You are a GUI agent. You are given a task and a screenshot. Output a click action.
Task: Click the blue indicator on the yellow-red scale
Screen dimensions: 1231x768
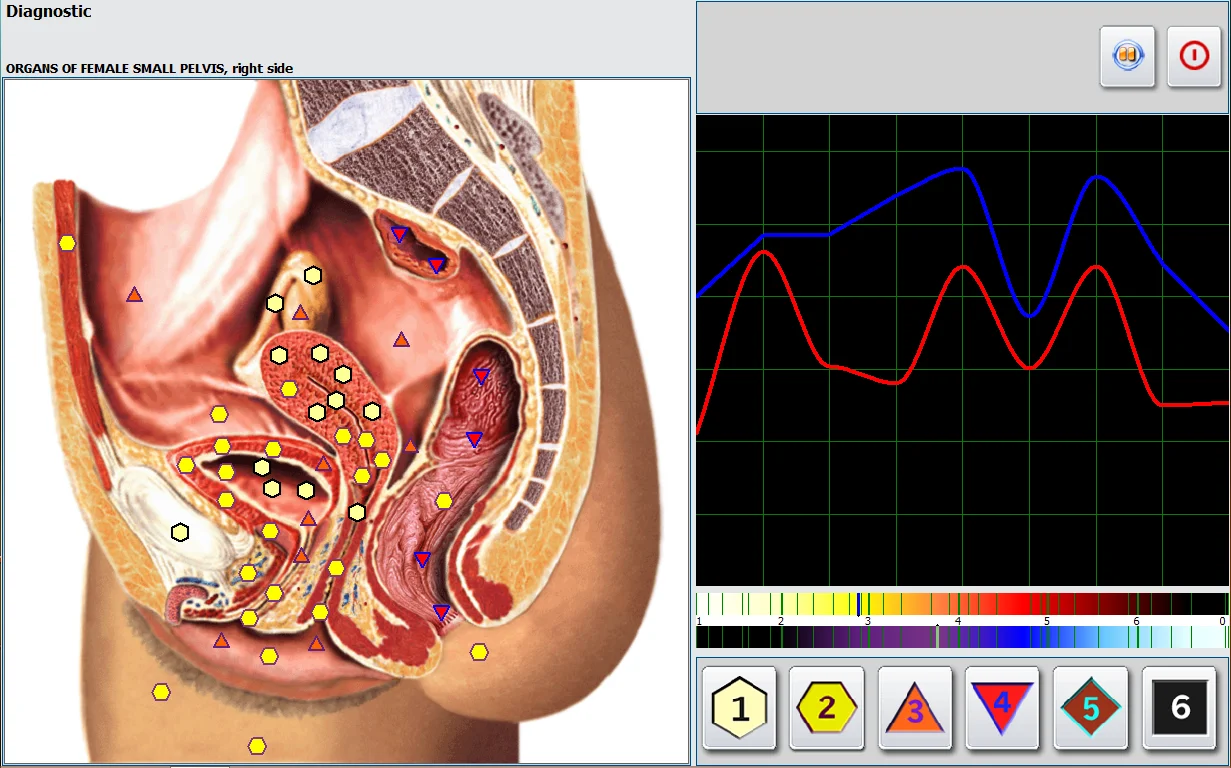(x=858, y=604)
